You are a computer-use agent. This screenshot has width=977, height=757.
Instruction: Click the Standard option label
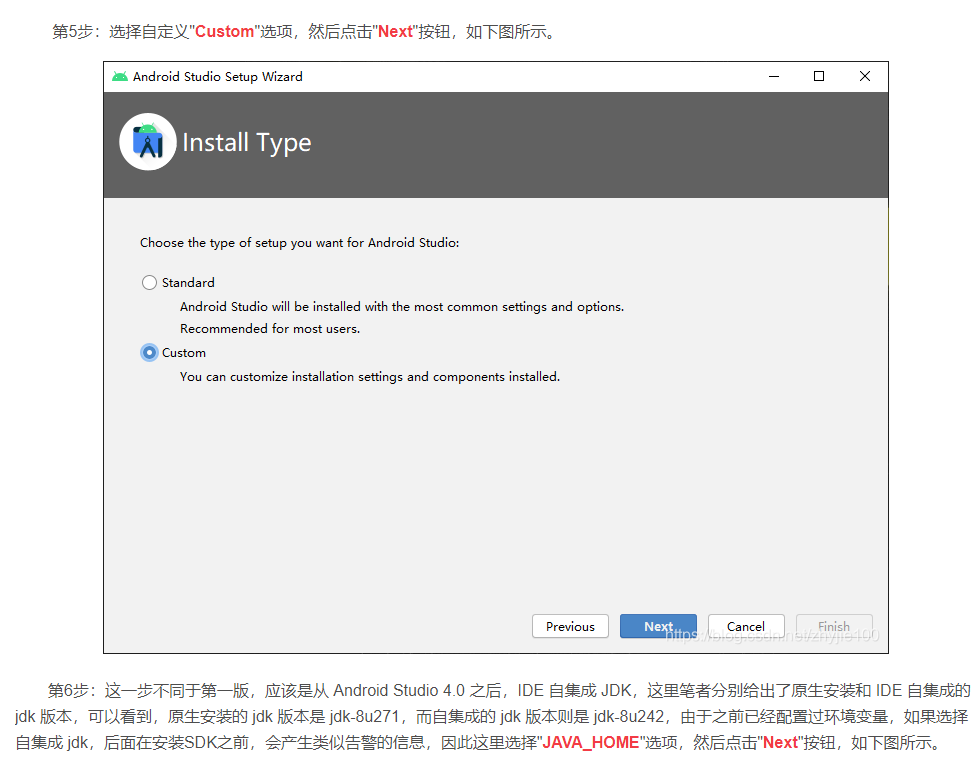tap(188, 283)
